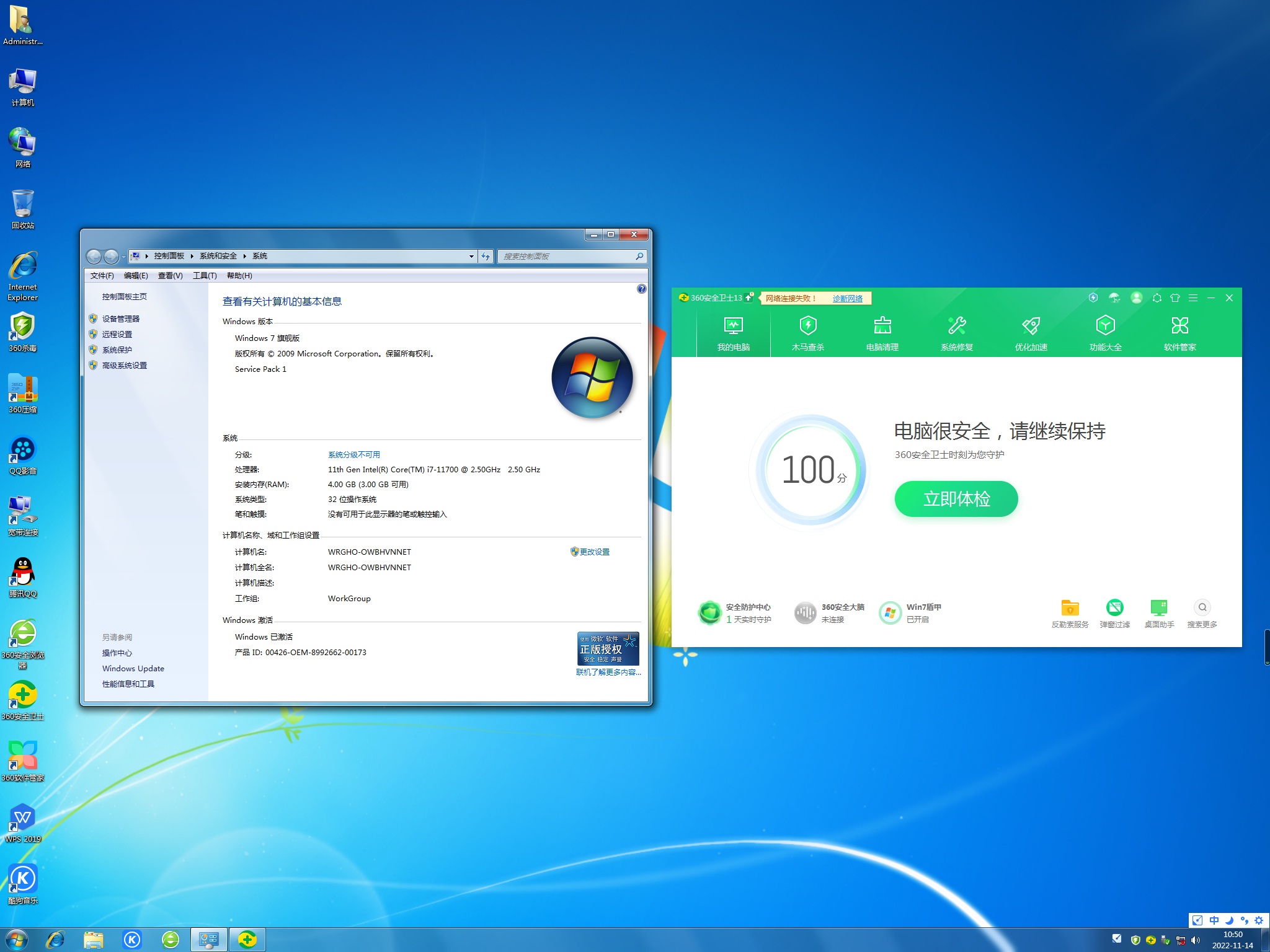Click the Control Panel back button

point(94,256)
